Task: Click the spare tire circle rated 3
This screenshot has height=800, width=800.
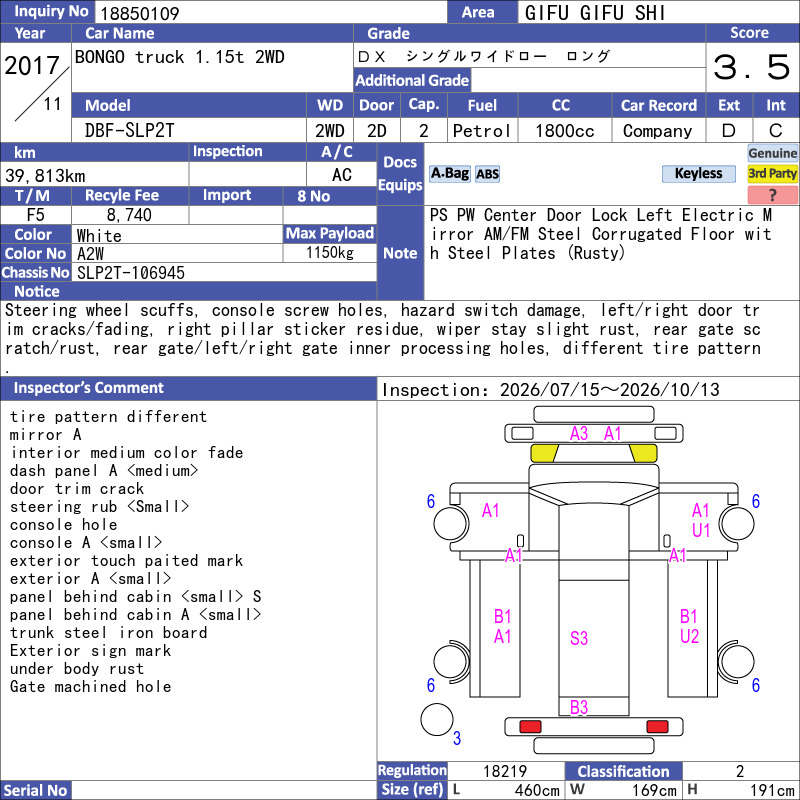Action: point(437,719)
